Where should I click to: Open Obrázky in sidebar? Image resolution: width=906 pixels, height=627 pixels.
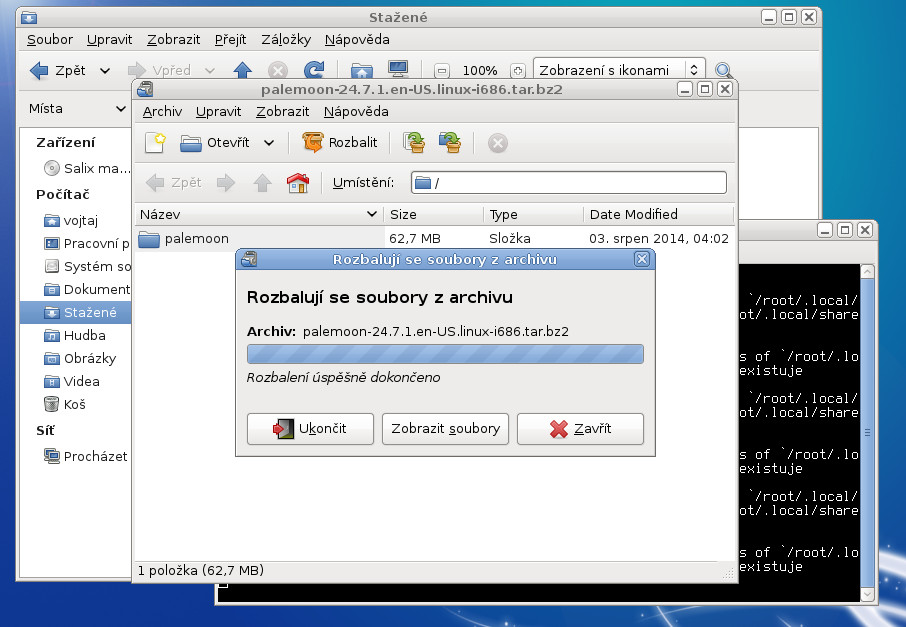coord(80,358)
